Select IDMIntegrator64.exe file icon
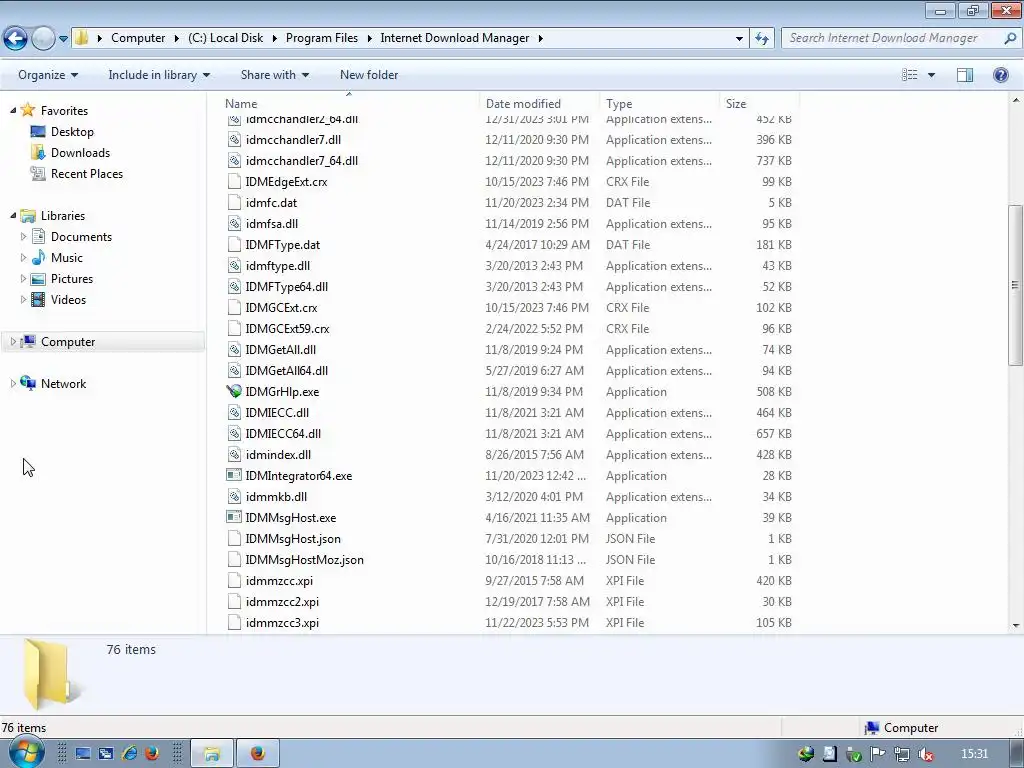 234,475
